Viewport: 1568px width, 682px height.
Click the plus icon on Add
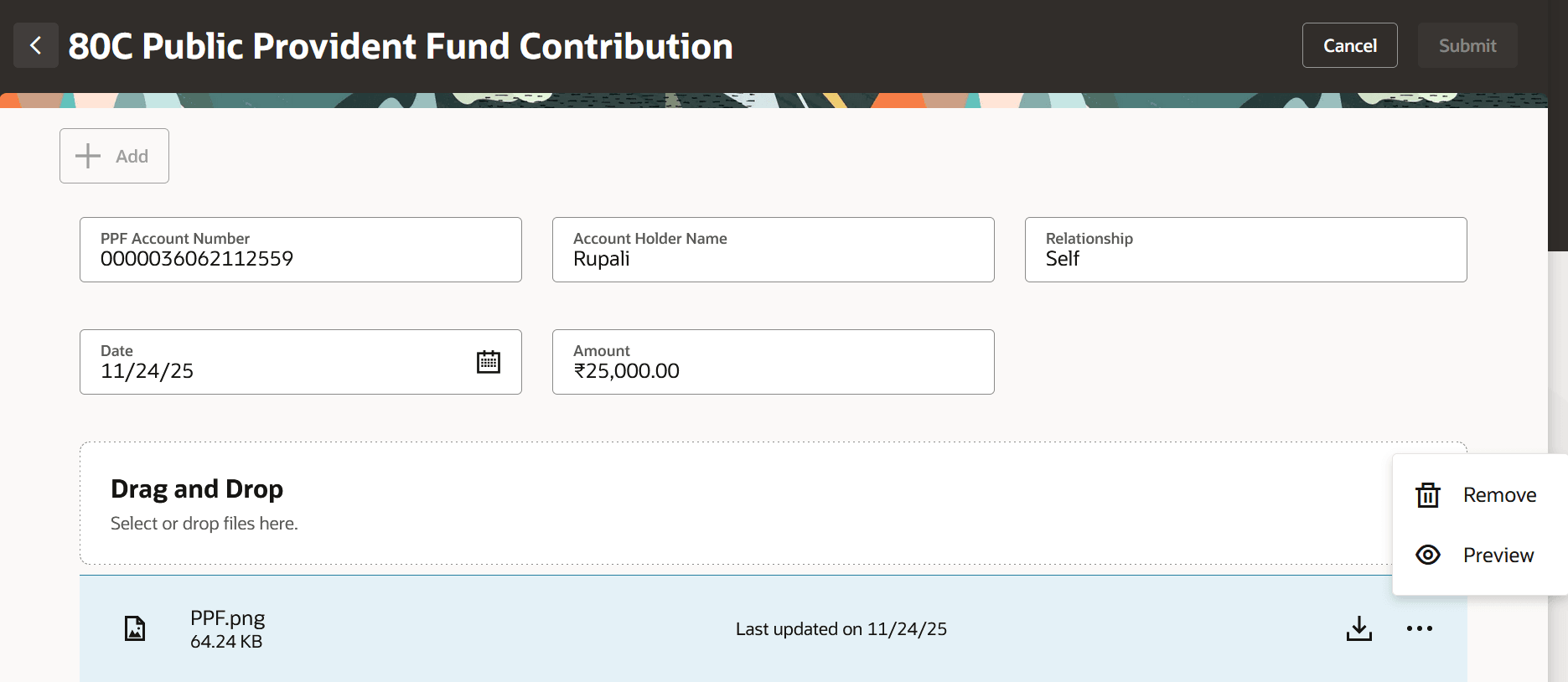pyautogui.click(x=88, y=156)
